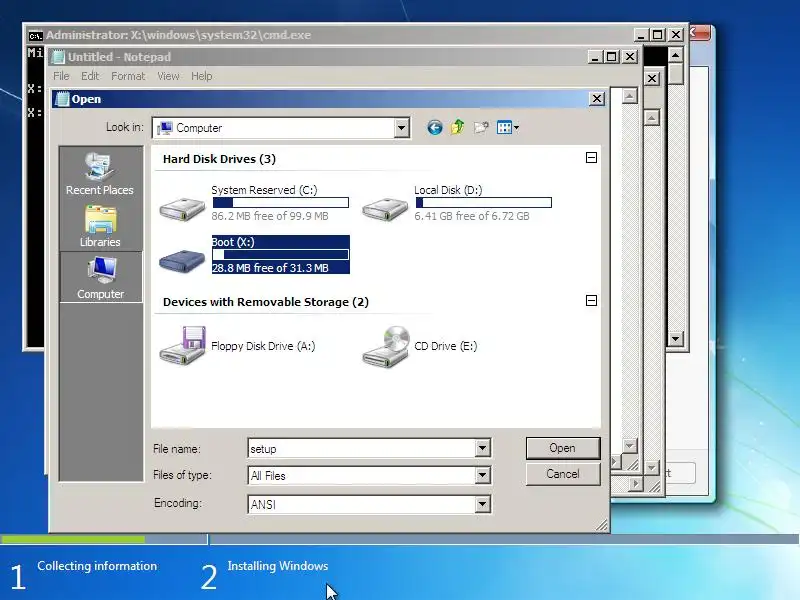The height and width of the screenshot is (600, 800).
Task: Open the Notepad Help menu
Action: (x=202, y=76)
